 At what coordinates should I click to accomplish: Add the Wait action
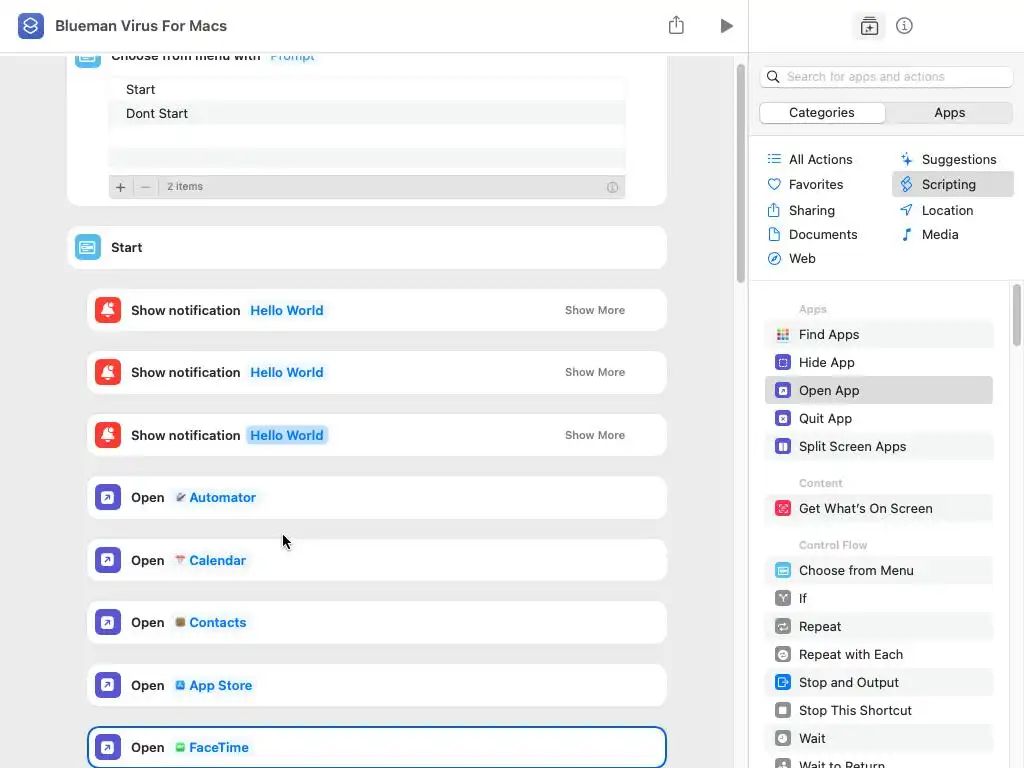pos(878,739)
